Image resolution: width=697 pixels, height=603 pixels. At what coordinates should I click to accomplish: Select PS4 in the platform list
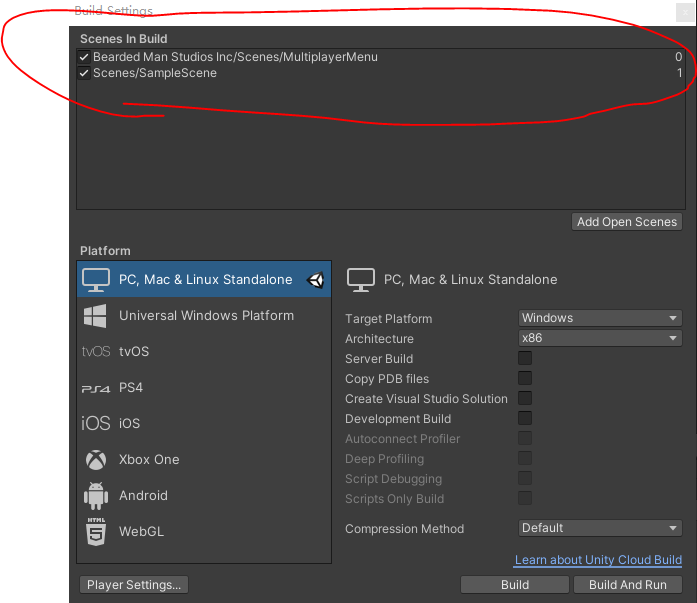point(204,387)
